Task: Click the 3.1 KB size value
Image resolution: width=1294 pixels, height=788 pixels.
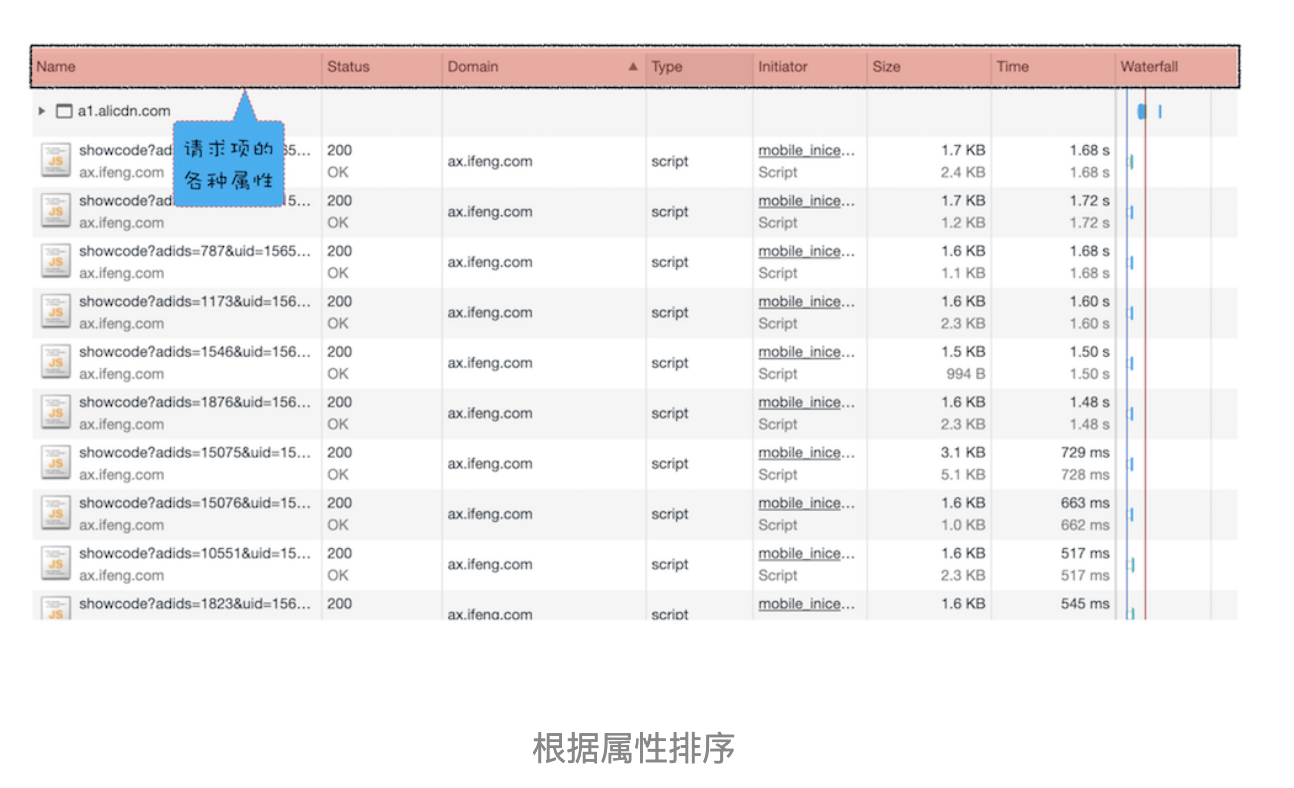Action: pos(963,453)
